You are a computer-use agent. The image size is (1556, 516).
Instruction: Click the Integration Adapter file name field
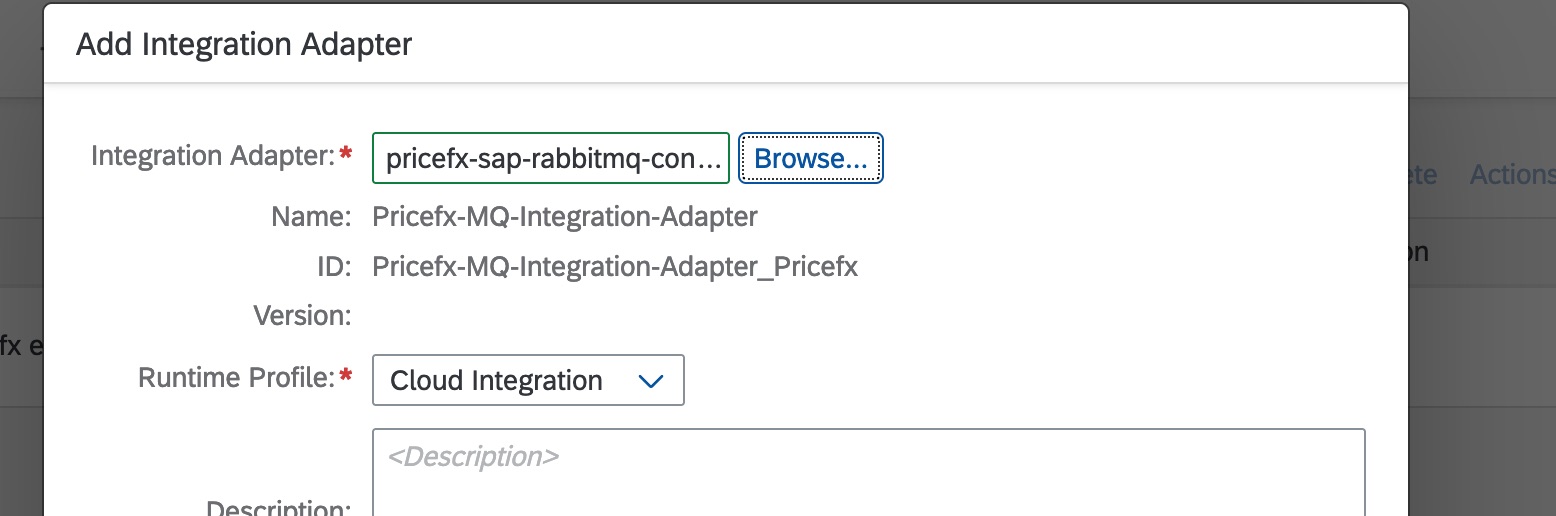pos(551,158)
